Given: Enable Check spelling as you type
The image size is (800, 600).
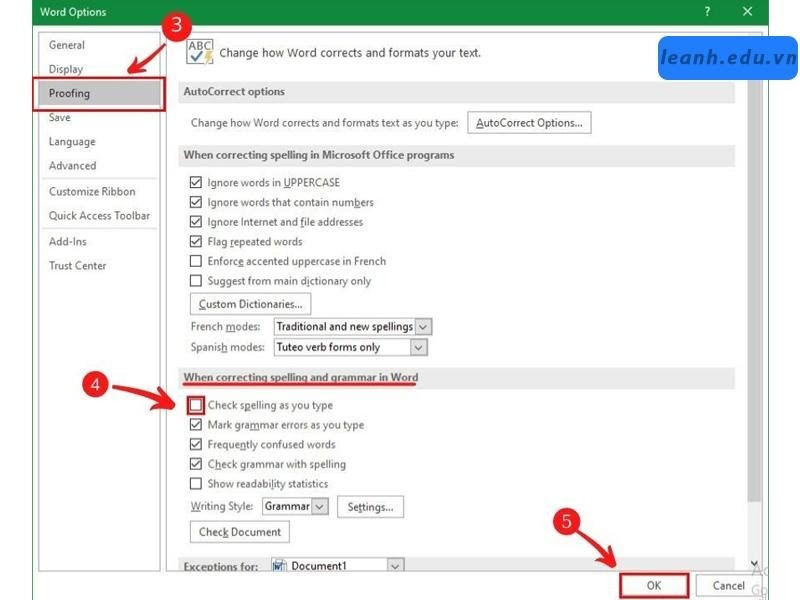Looking at the screenshot, I should [195, 405].
